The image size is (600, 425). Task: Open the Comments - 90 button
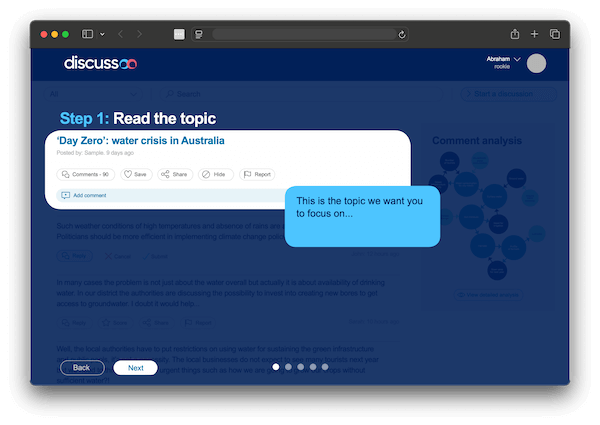coord(85,174)
